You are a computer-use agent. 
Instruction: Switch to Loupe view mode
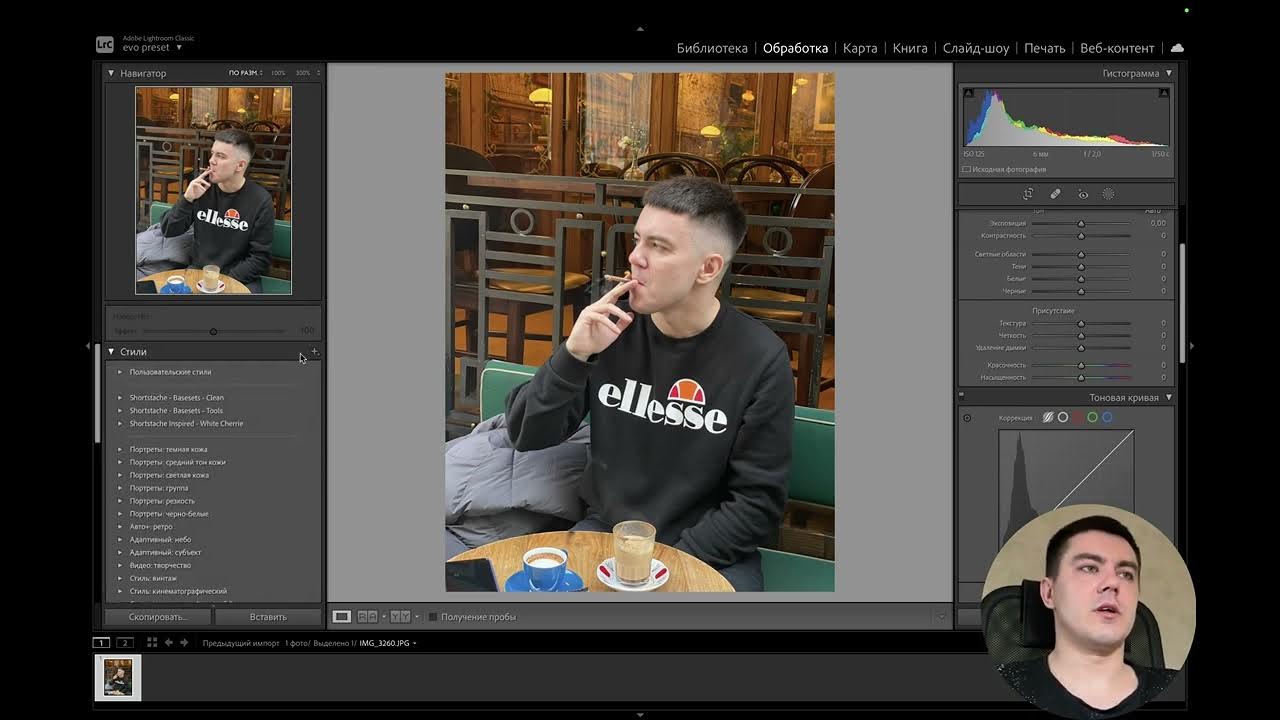coord(342,617)
